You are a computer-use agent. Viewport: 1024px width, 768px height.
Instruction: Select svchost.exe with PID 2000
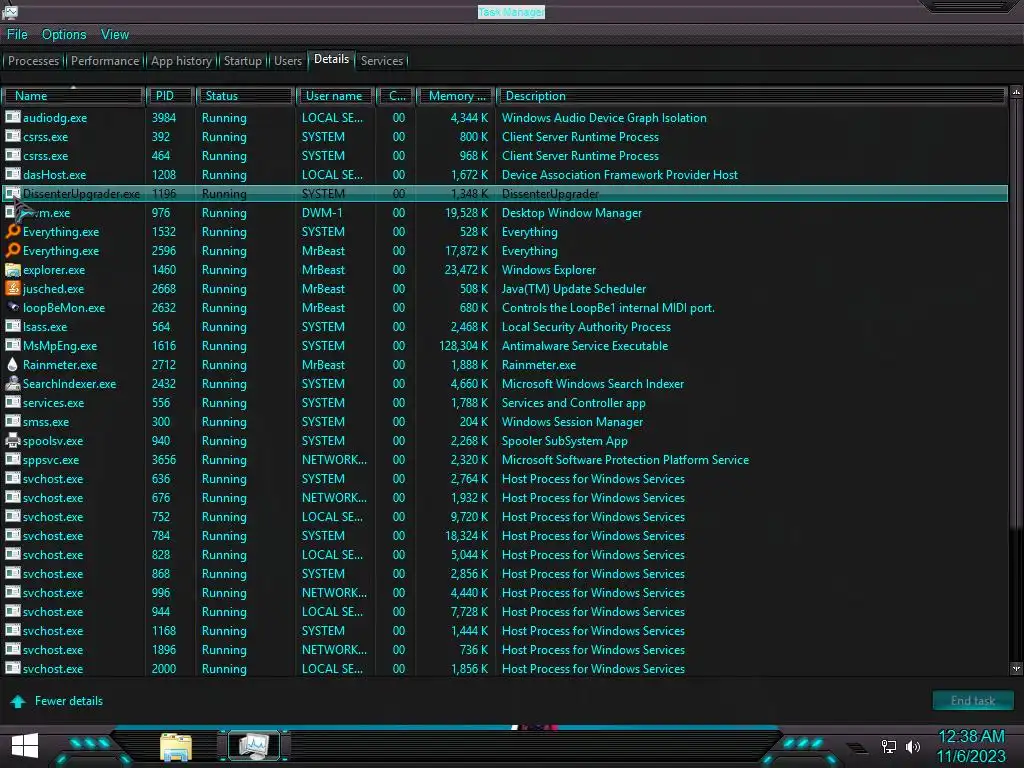505,669
